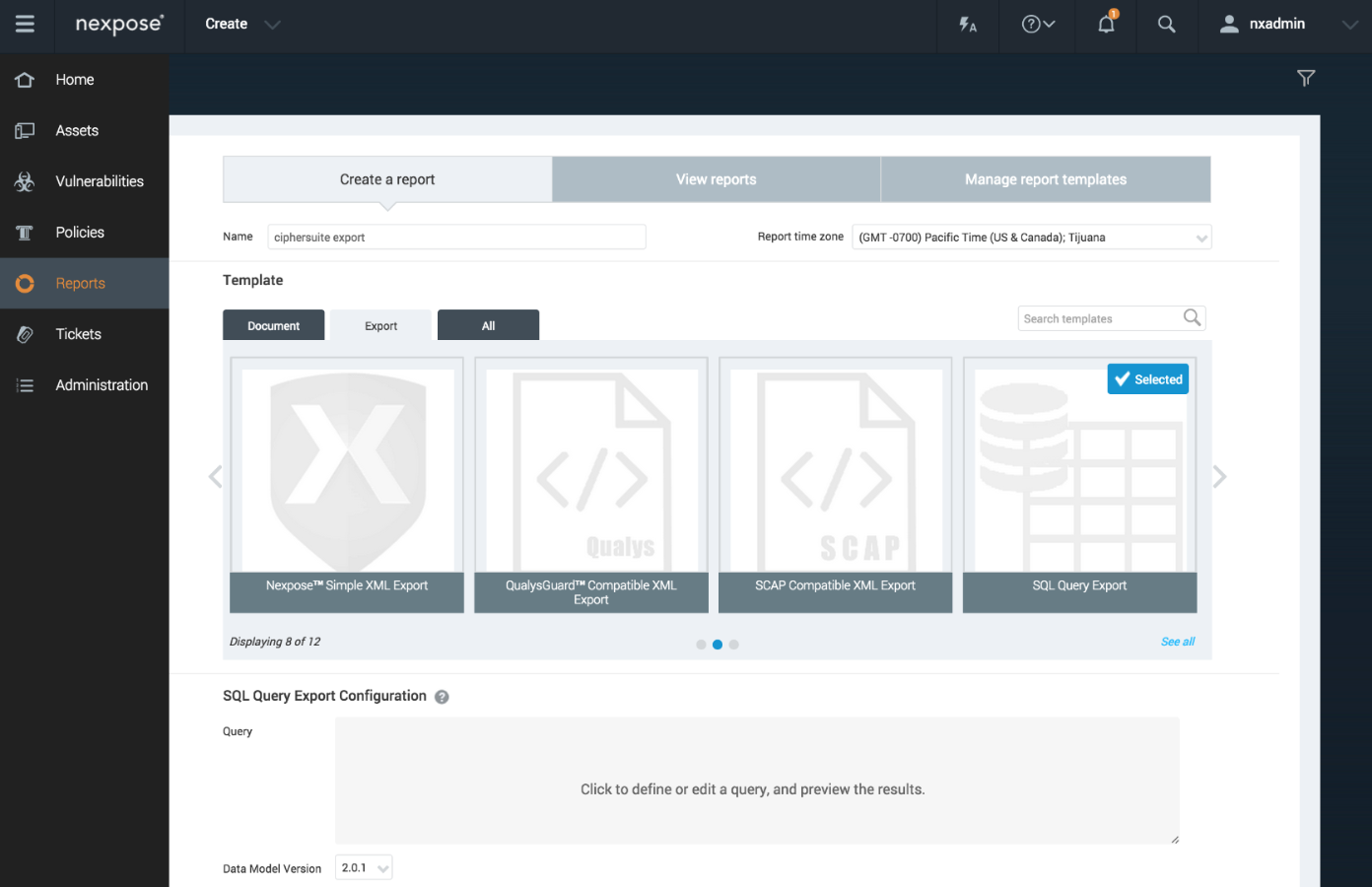
Task: Go to first carousel page dot
Action: point(701,645)
